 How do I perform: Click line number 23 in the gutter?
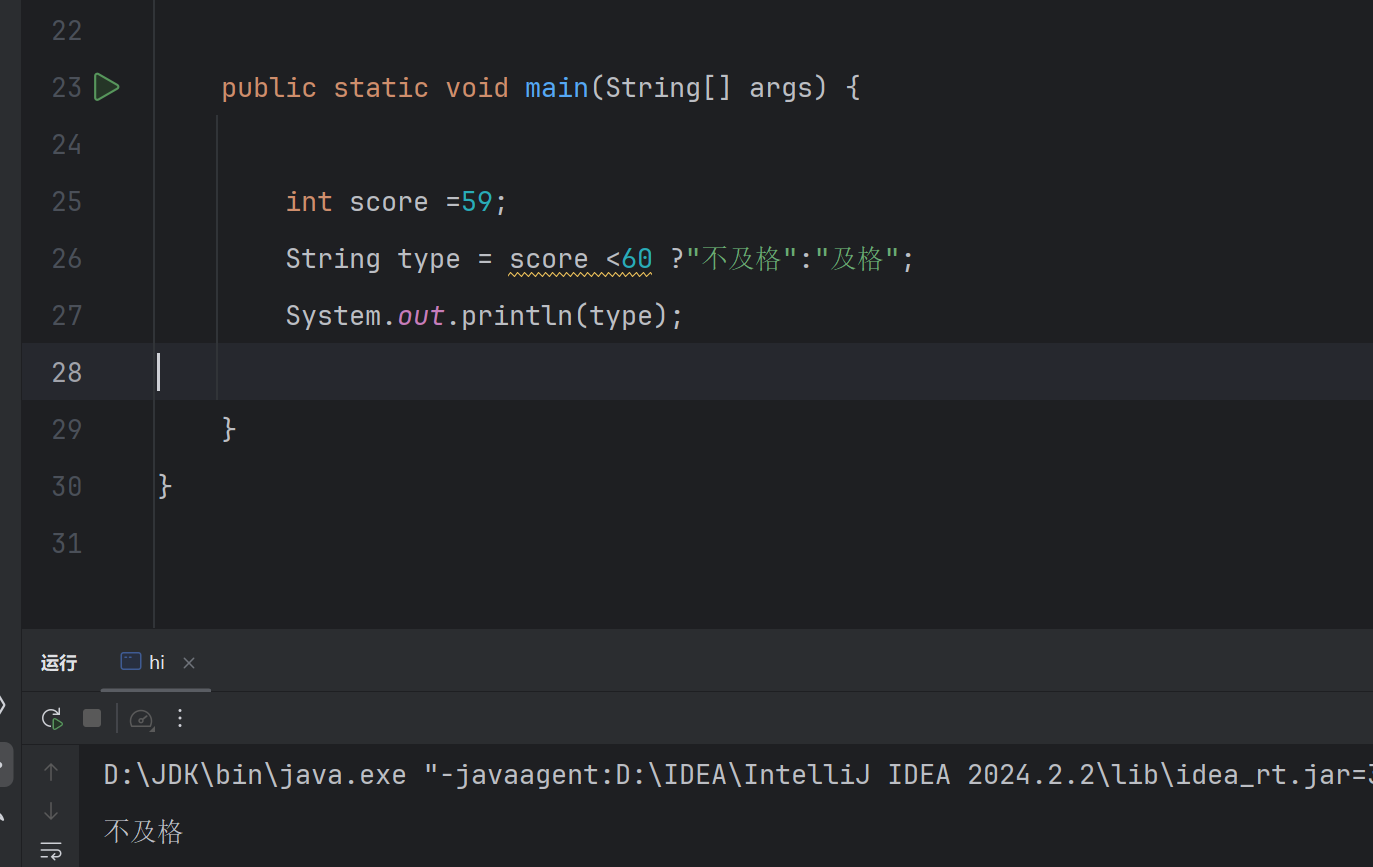(67, 88)
